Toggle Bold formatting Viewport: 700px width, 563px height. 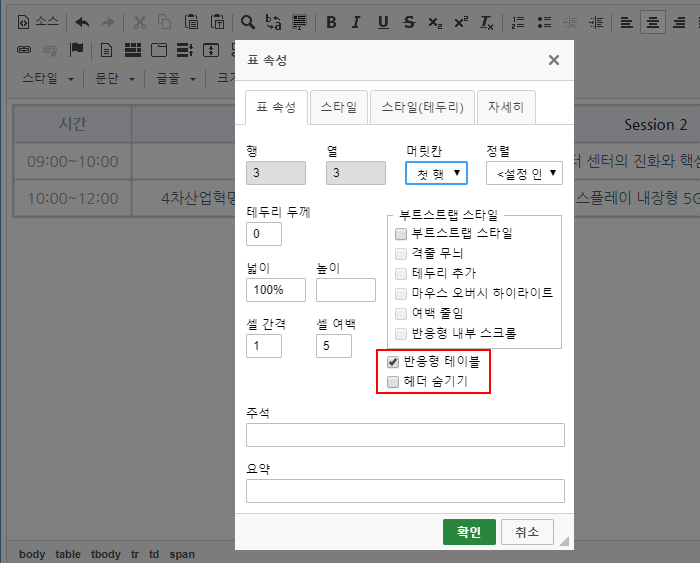(331, 22)
